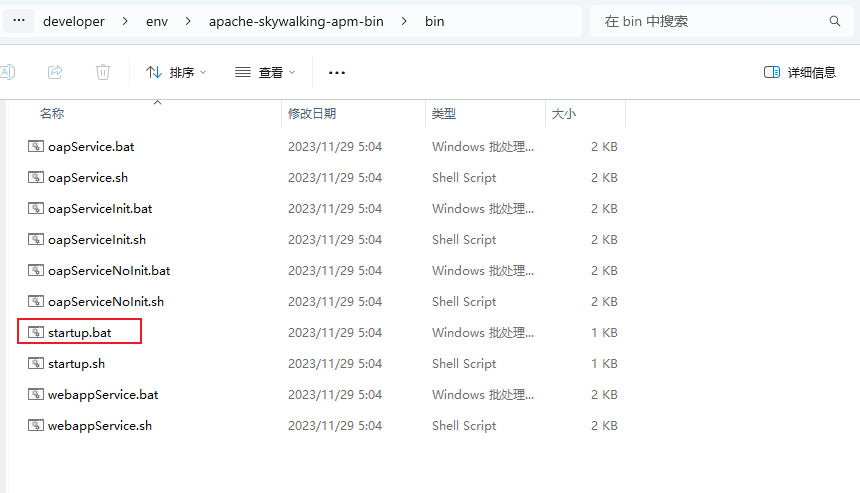
Task: Click the share icon in the toolbar
Action: pyautogui.click(x=56, y=72)
